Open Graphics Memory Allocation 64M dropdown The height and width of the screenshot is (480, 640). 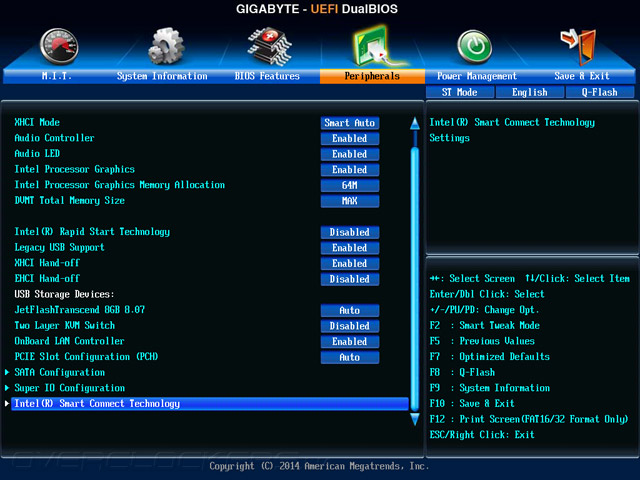click(350, 185)
